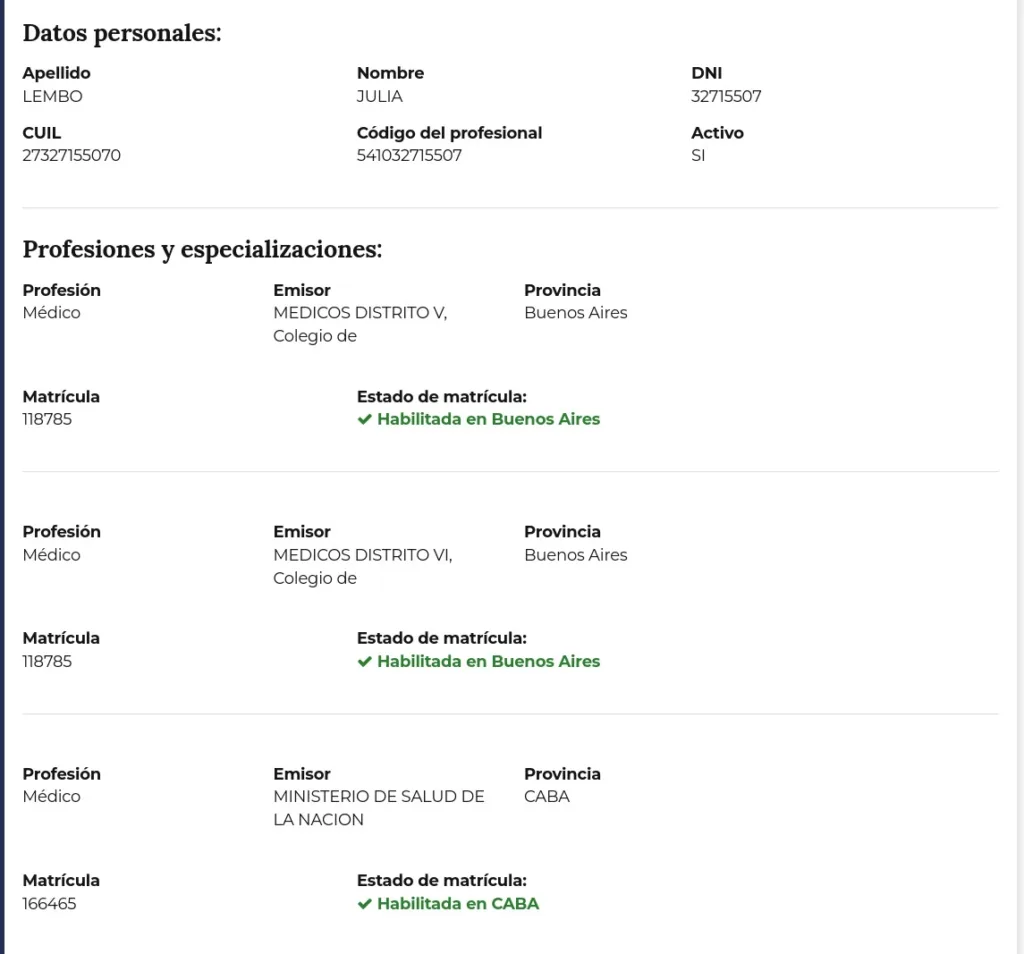The image size is (1024, 954).
Task: Click the green checkmark beside second Habilitada en Buenos Aires
Action: pyautogui.click(x=364, y=661)
